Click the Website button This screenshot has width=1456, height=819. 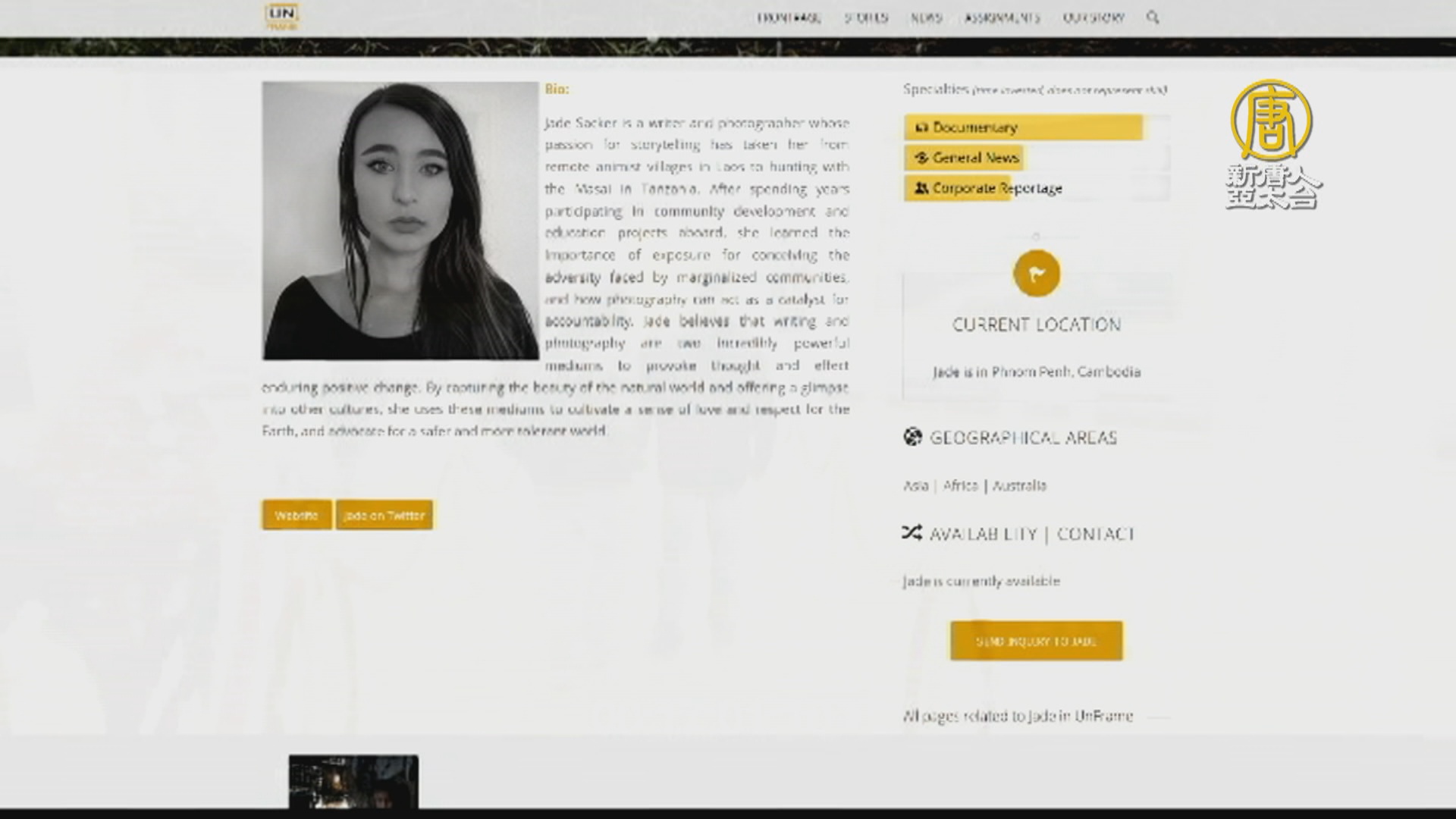pyautogui.click(x=297, y=515)
